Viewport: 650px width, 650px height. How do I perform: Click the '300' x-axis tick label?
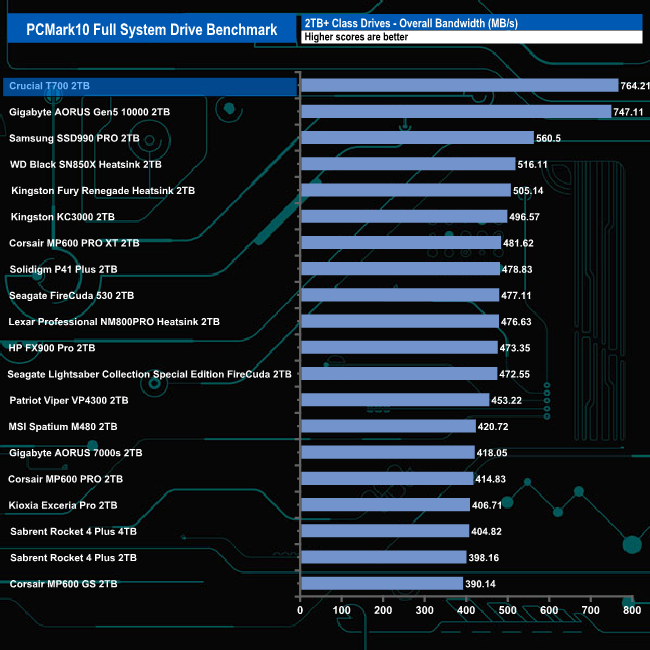coord(424,610)
